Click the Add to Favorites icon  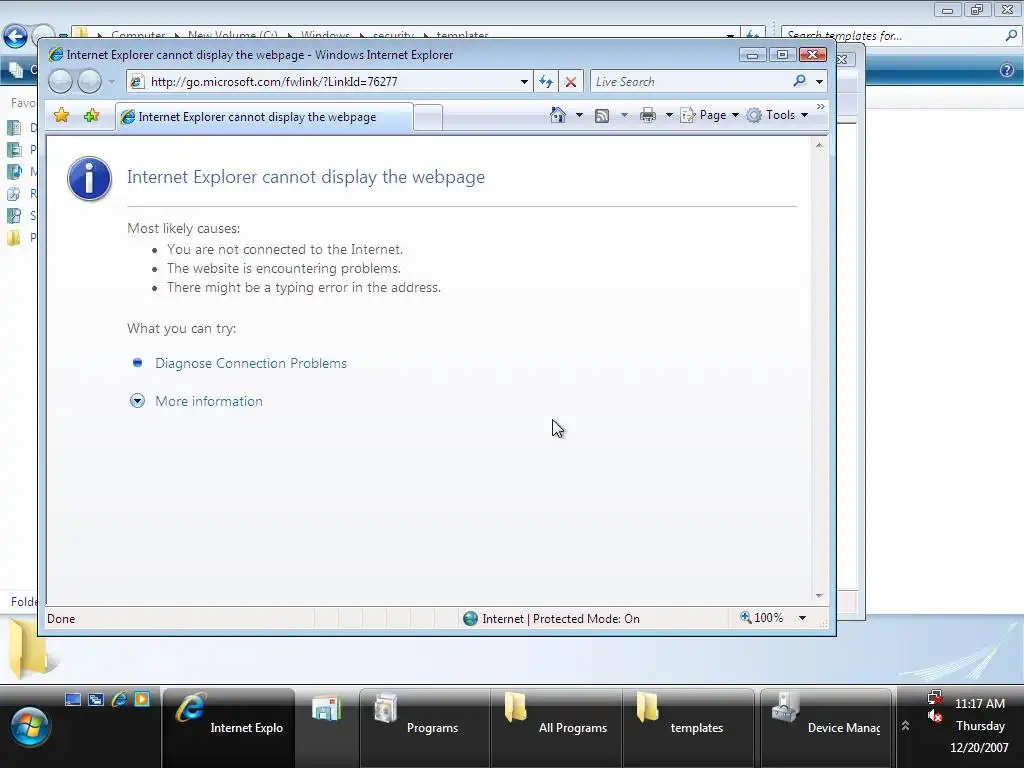[91, 116]
